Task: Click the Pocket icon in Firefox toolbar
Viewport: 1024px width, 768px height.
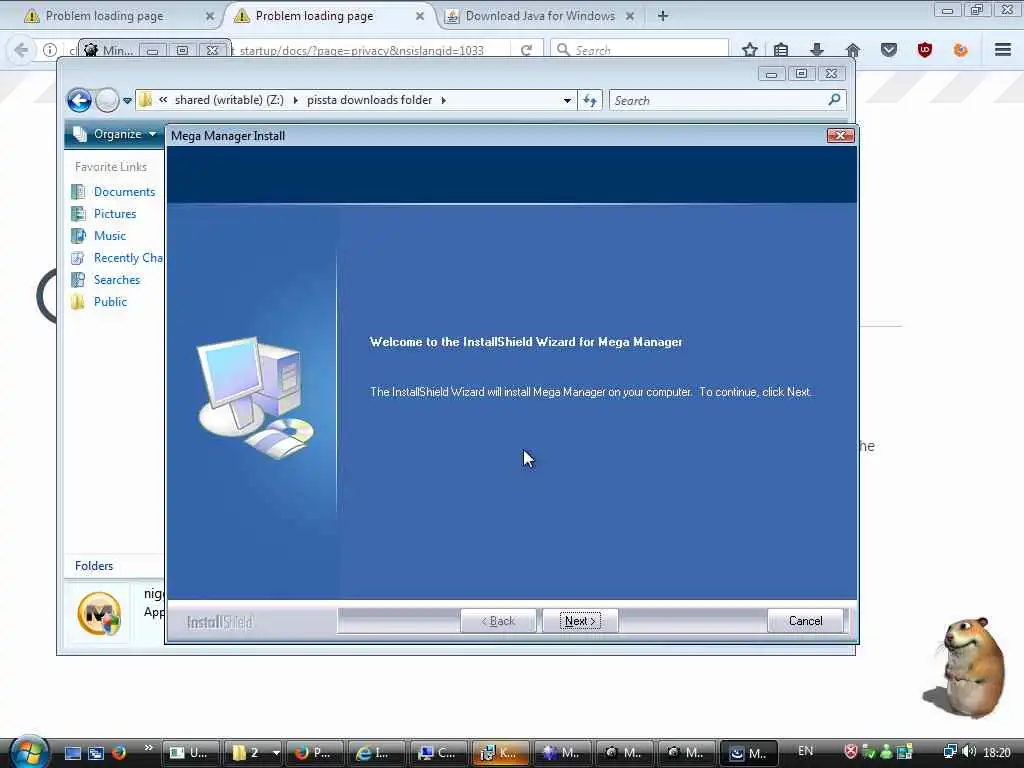Action: (x=889, y=50)
